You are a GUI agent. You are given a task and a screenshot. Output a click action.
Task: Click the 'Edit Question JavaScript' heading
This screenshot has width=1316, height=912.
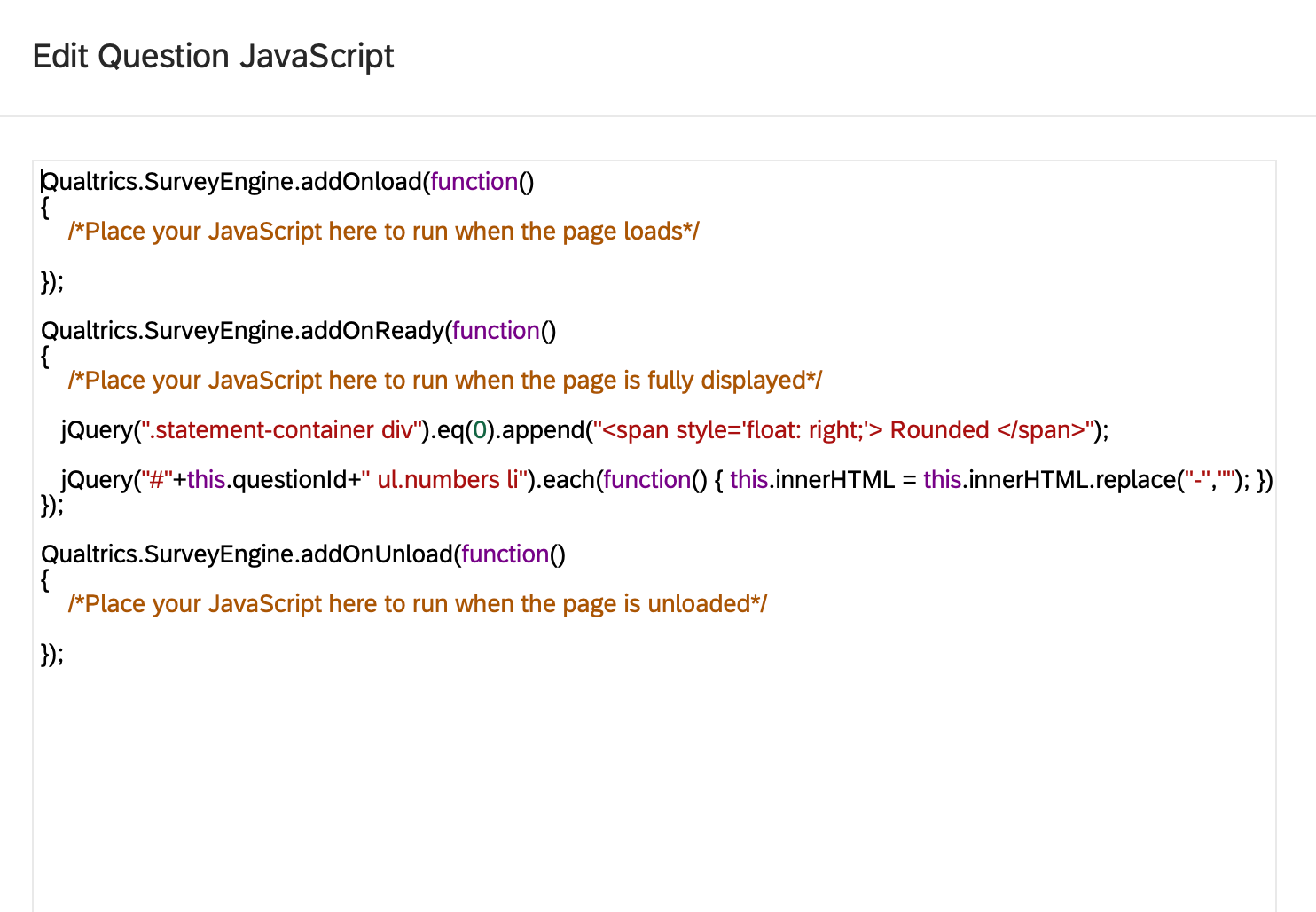tap(213, 57)
